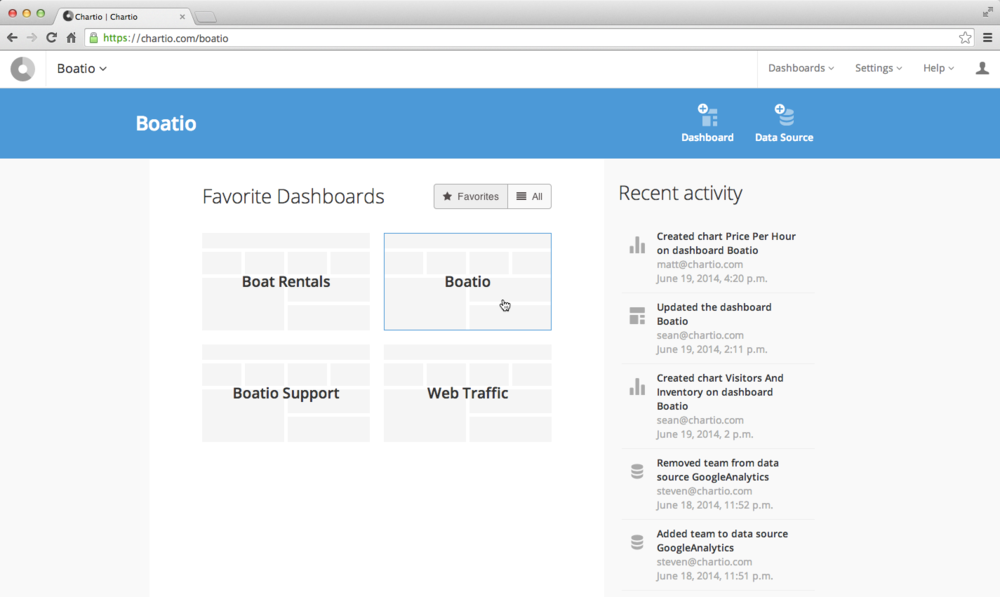Reload the page with refresh icon
Image resolution: width=1000 pixels, height=597 pixels.
pos(52,38)
